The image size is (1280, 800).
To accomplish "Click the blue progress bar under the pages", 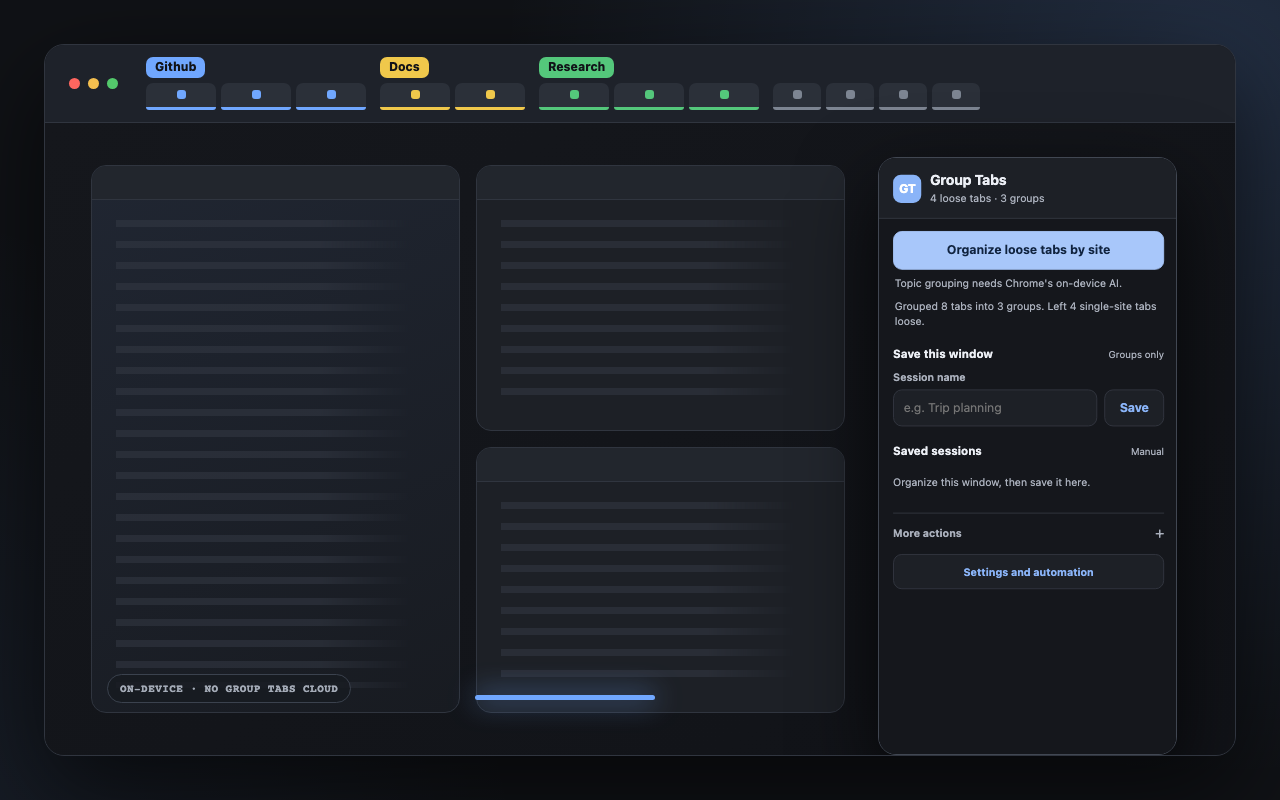I will pyautogui.click(x=565, y=697).
